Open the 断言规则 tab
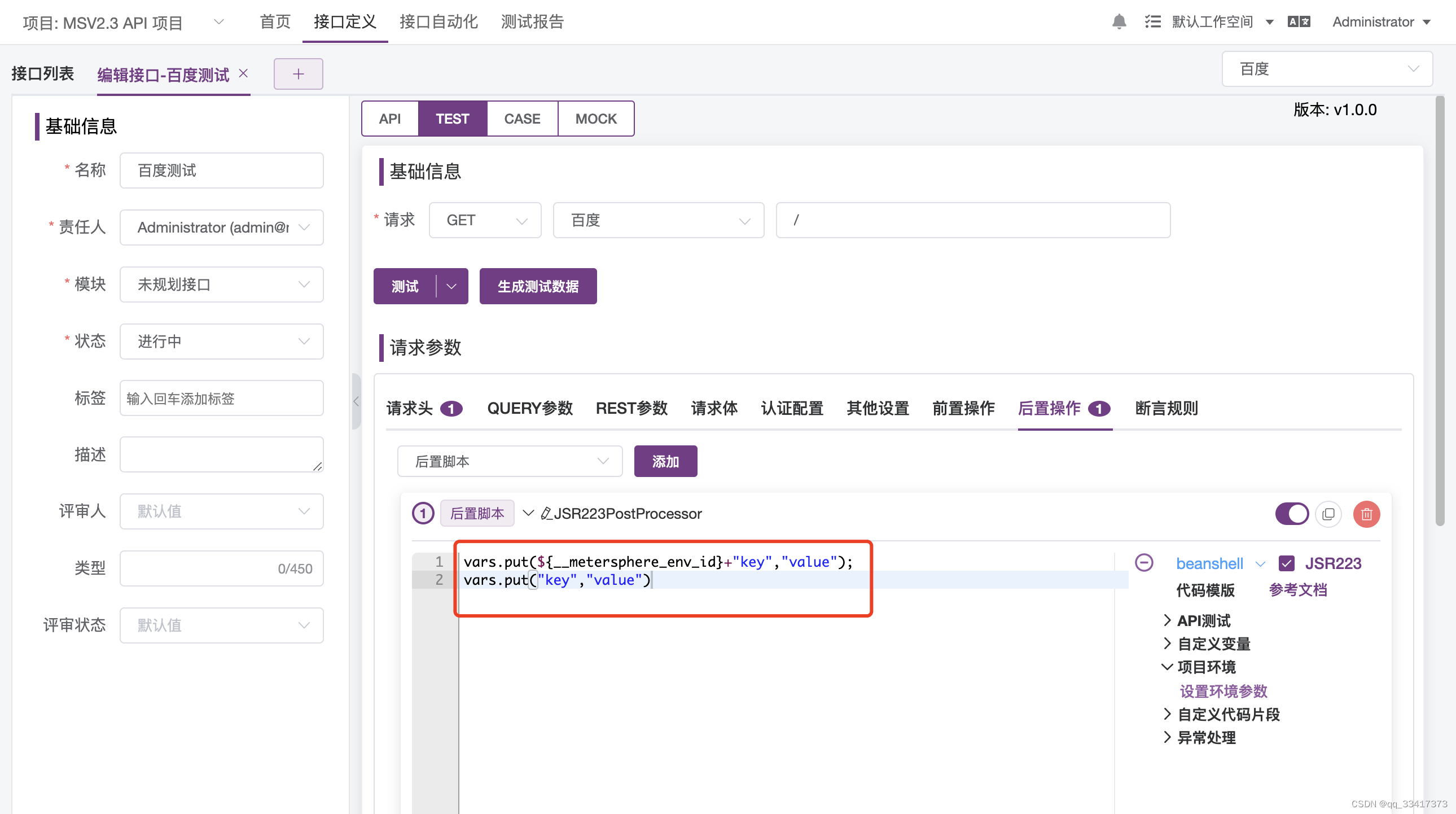Screen dimensions: 1456x814 [1166, 408]
